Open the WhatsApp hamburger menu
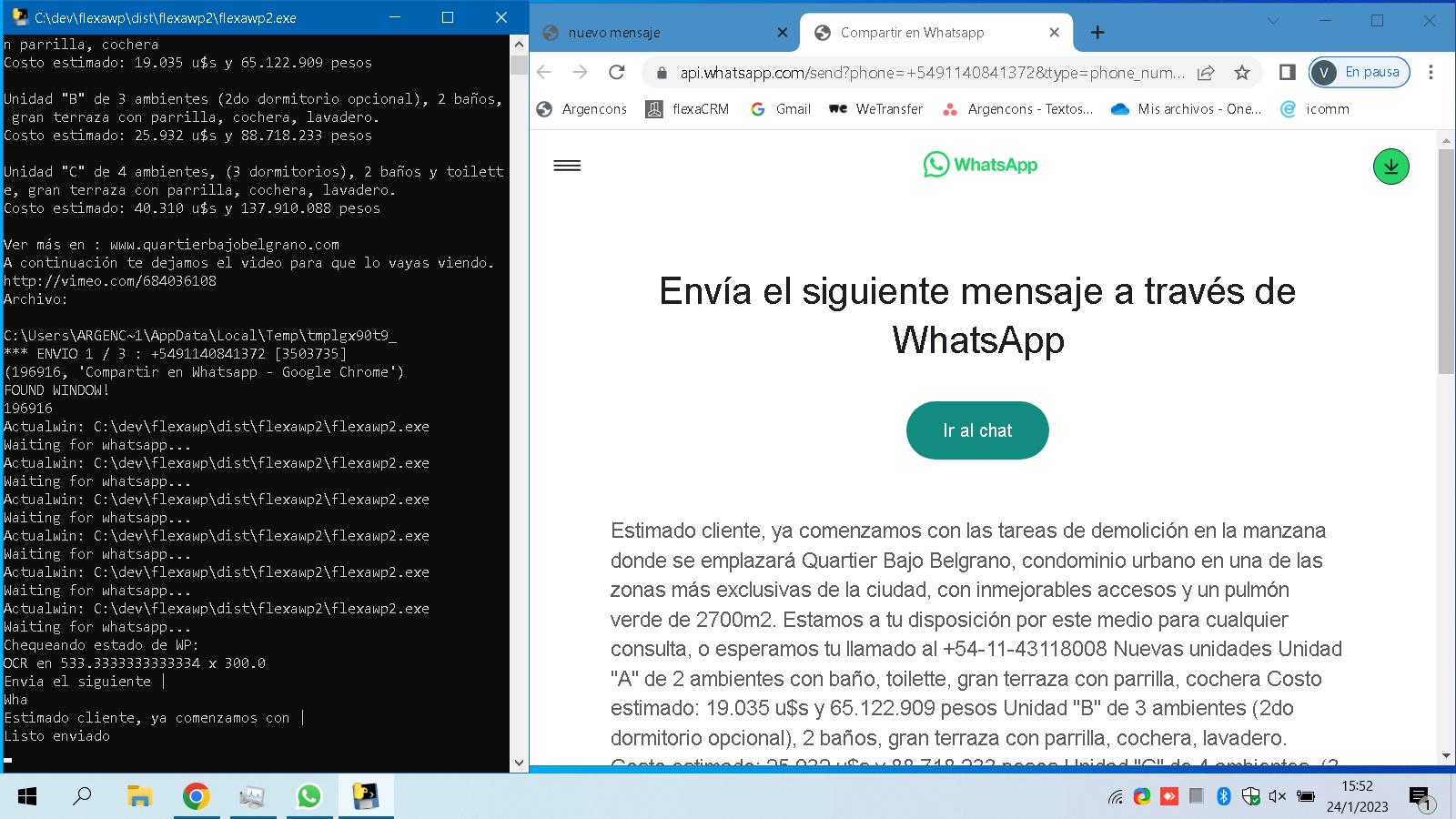 tap(567, 166)
